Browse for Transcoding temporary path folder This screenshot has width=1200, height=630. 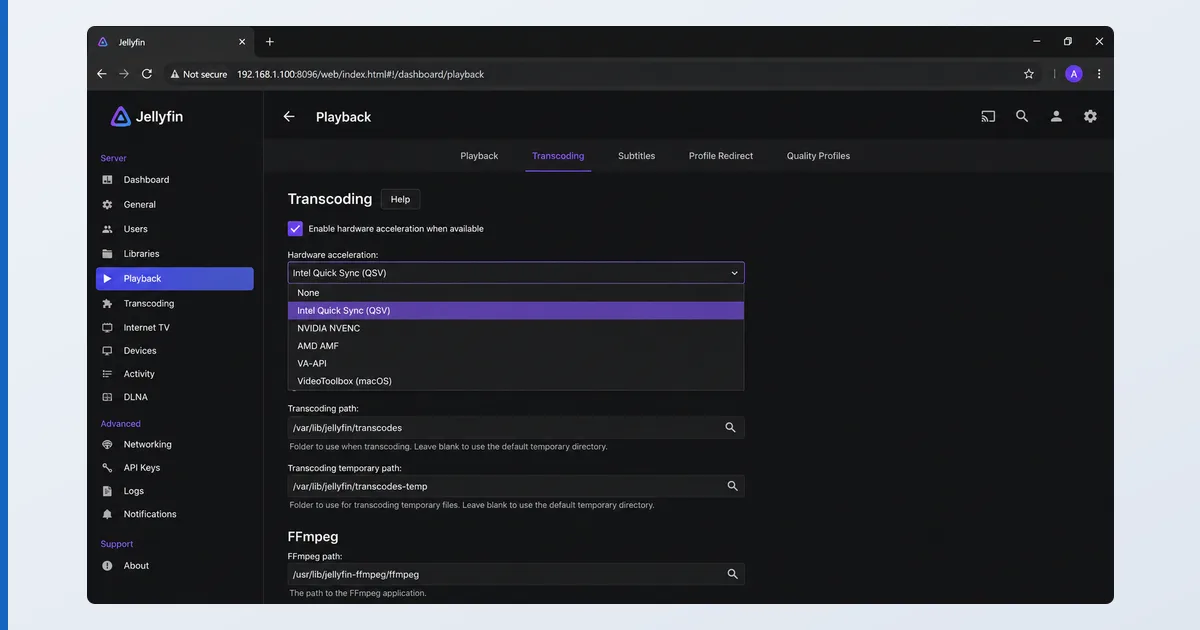[x=733, y=487]
